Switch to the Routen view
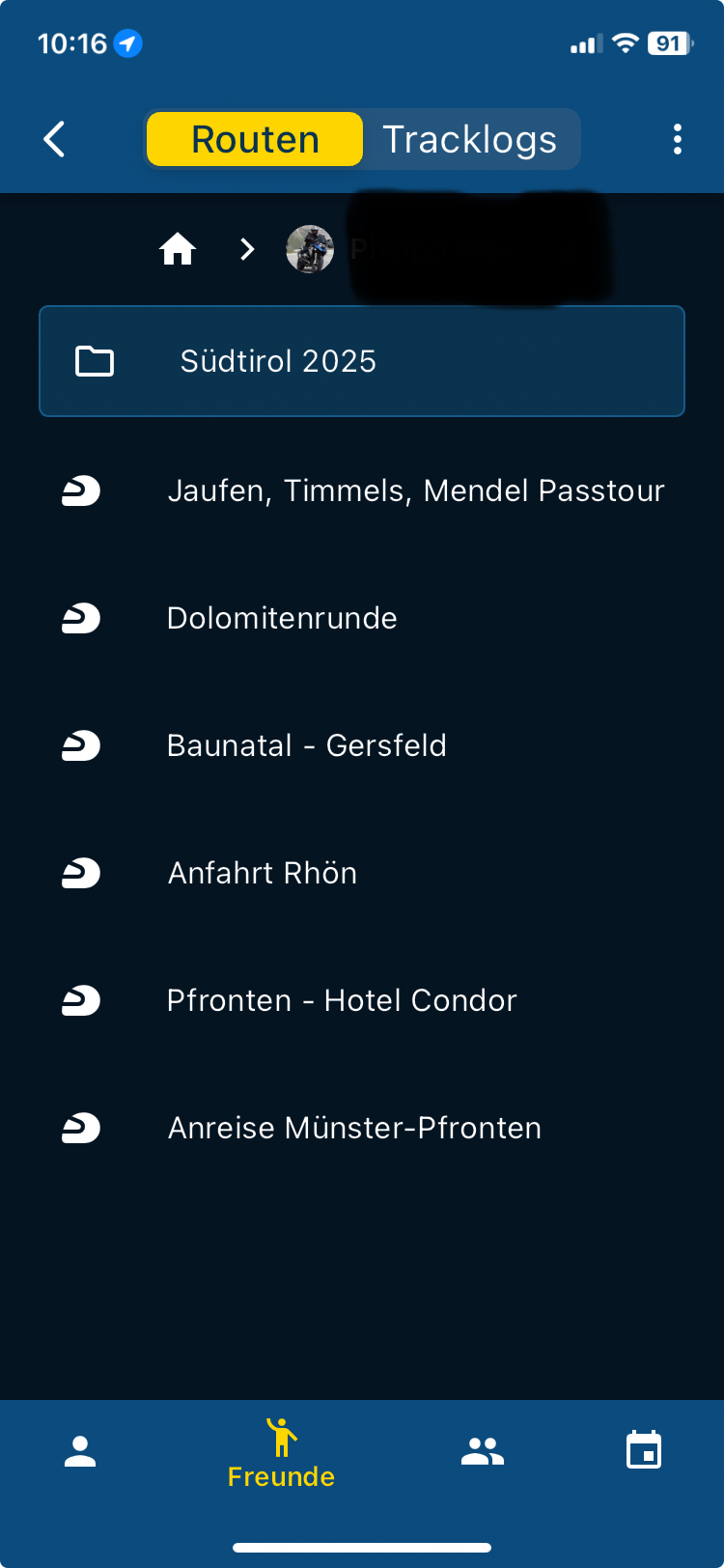Screen dimensions: 724x1568 [x=255, y=139]
